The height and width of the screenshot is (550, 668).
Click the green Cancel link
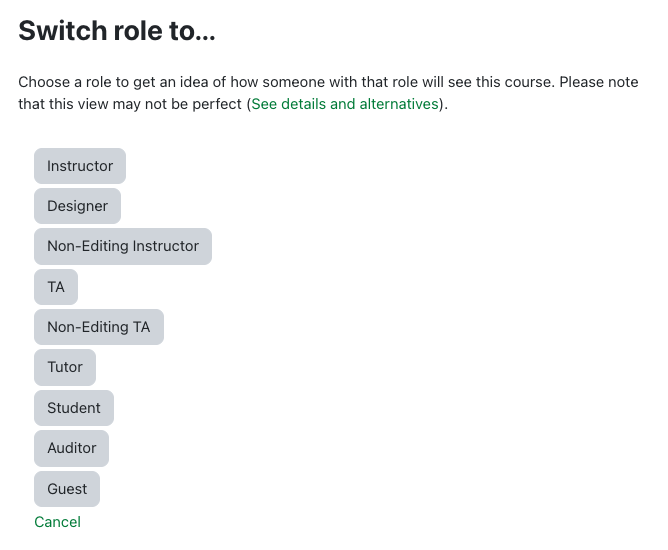tap(57, 522)
